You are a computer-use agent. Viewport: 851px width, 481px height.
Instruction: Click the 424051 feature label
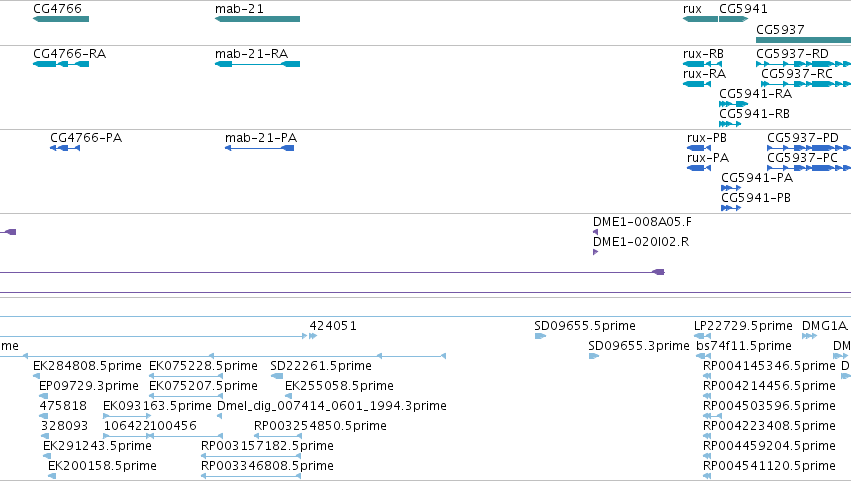[x=333, y=326]
